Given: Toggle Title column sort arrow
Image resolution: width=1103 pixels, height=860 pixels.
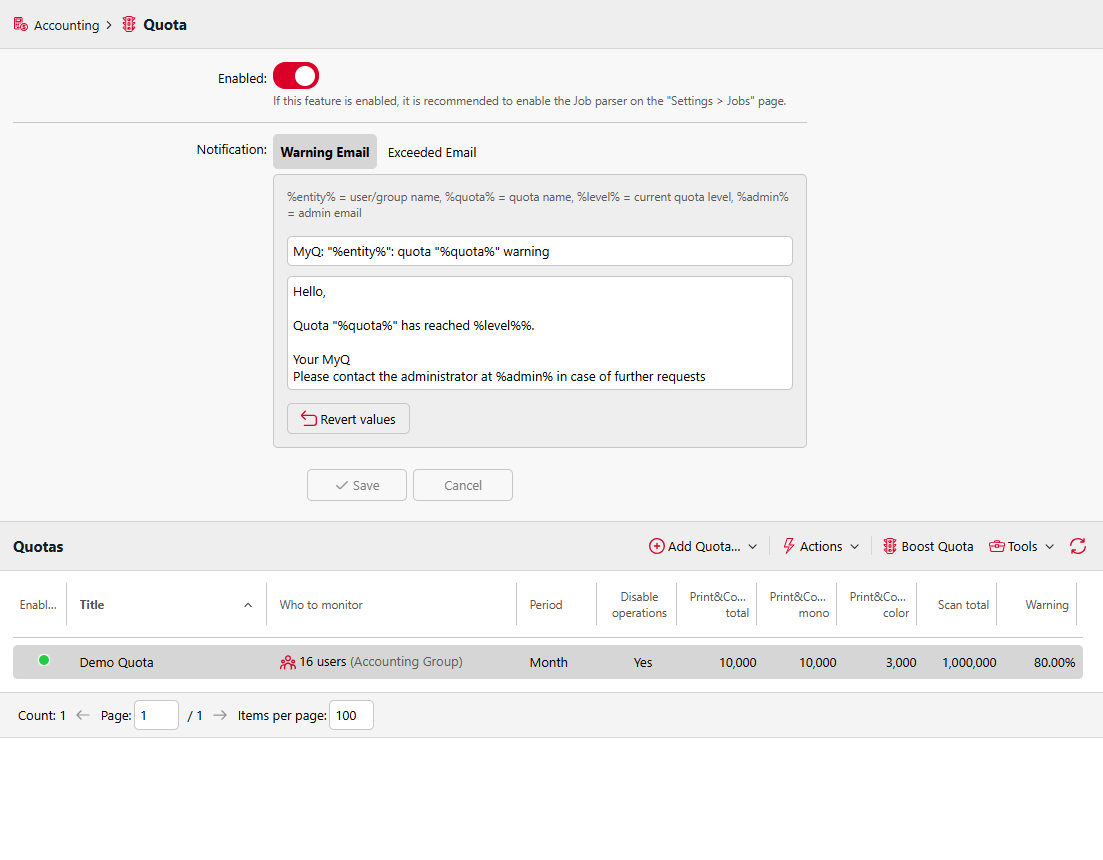Looking at the screenshot, I should tap(248, 605).
